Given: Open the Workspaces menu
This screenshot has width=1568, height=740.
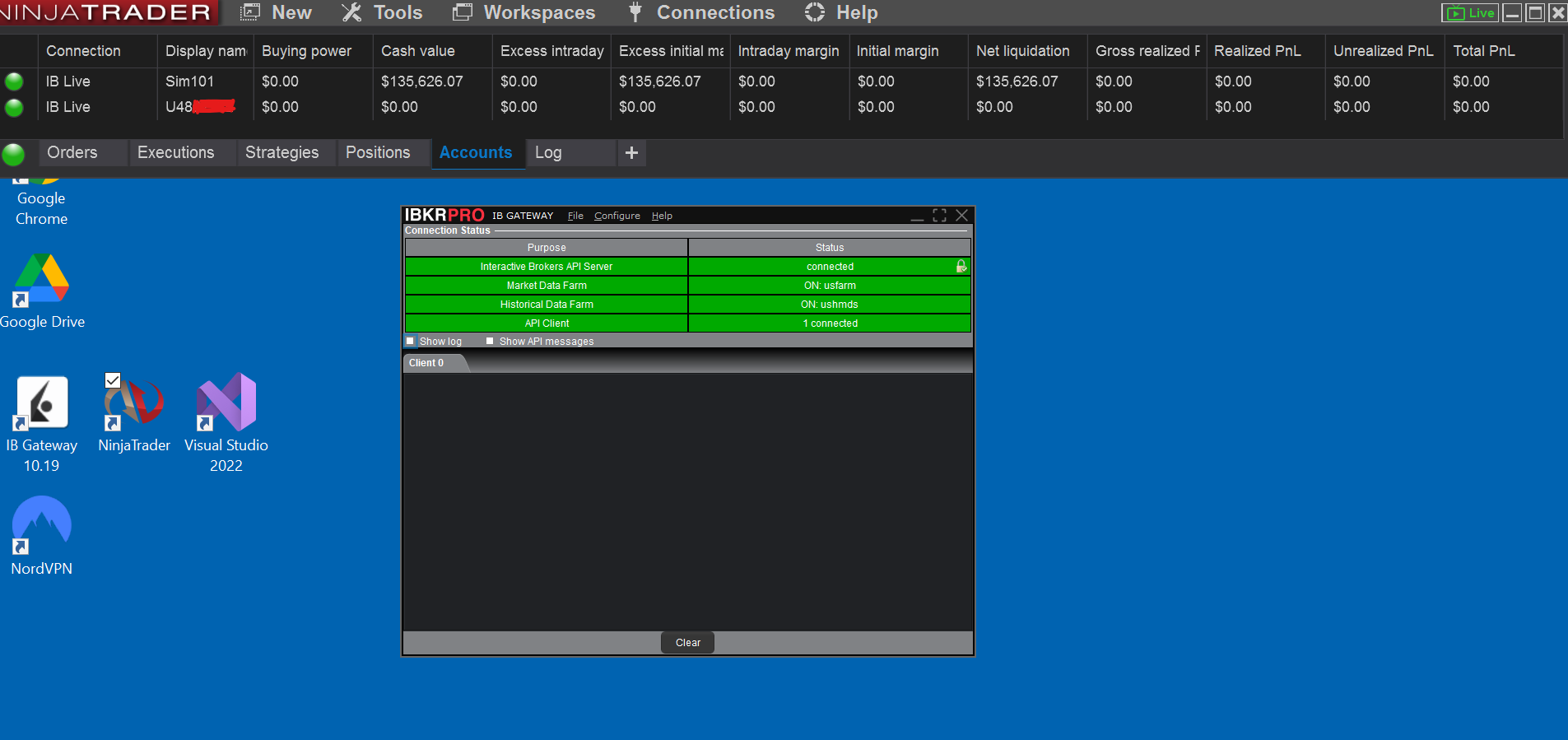Looking at the screenshot, I should click(524, 12).
